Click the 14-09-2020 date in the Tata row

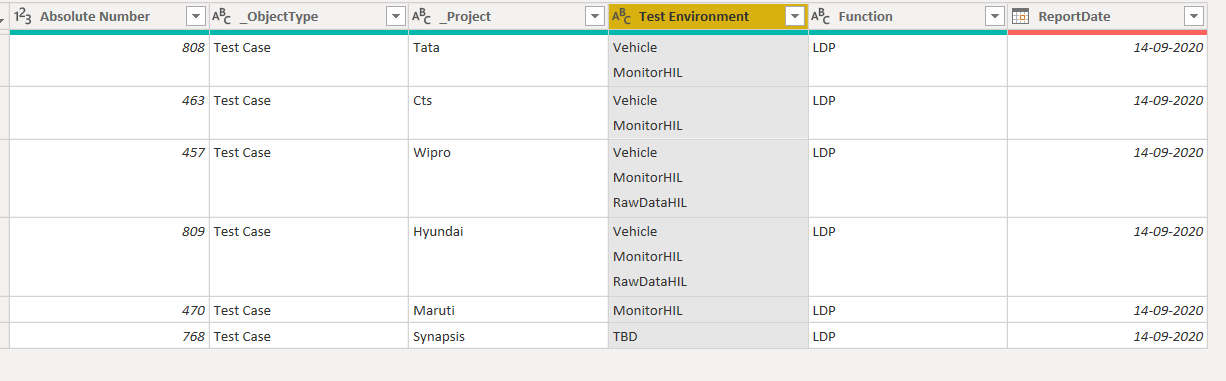point(1107,60)
